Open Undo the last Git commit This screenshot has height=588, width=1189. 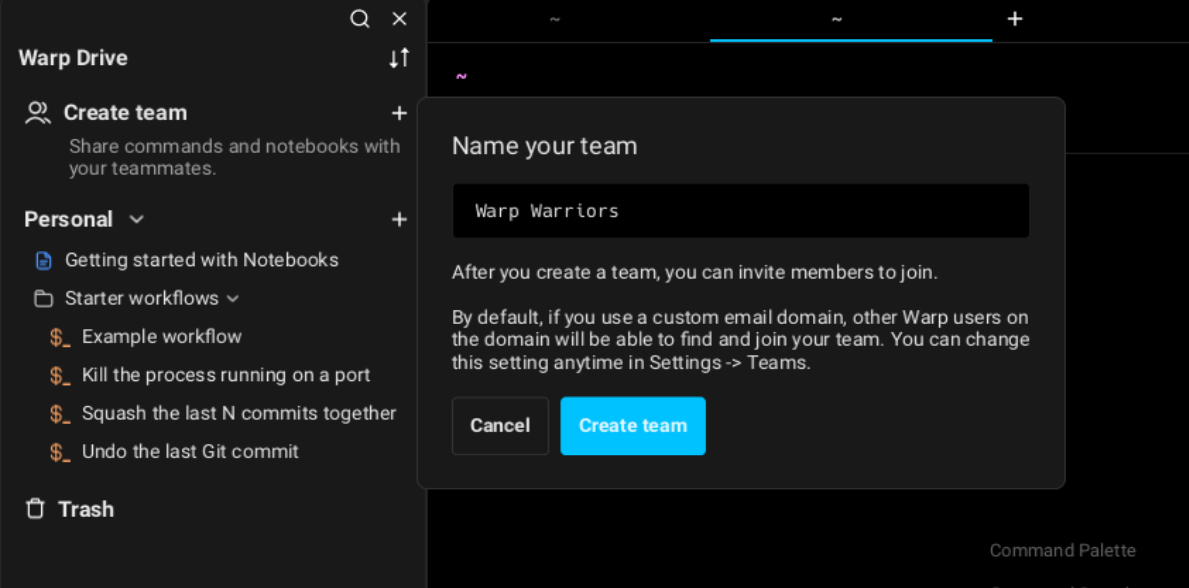190,451
